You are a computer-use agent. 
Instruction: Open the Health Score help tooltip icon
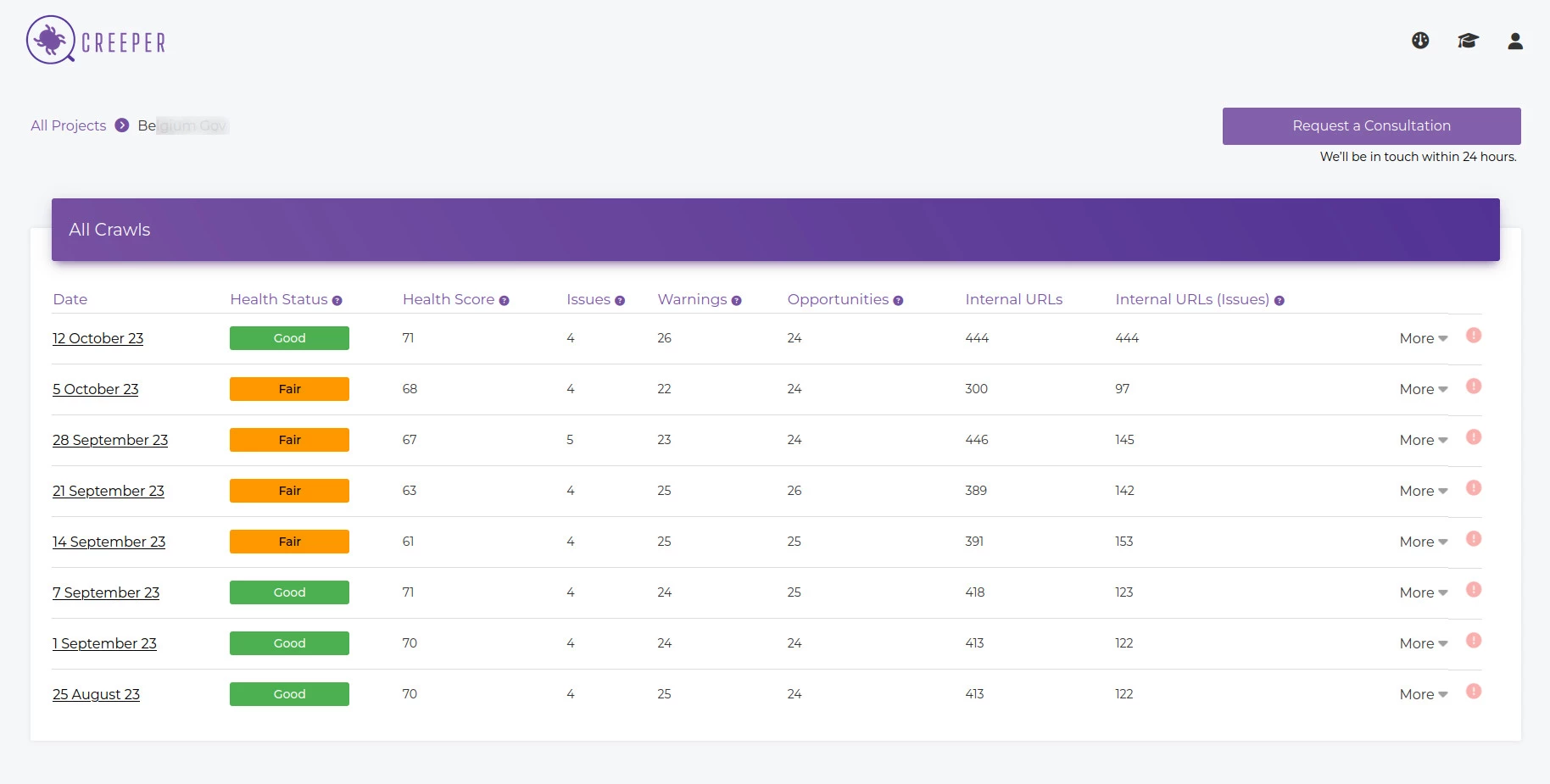click(x=505, y=300)
